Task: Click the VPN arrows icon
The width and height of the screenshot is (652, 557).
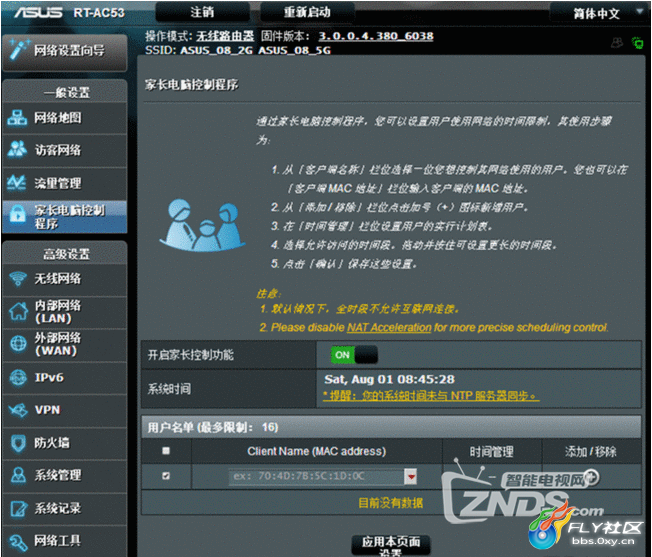Action: tap(18, 410)
